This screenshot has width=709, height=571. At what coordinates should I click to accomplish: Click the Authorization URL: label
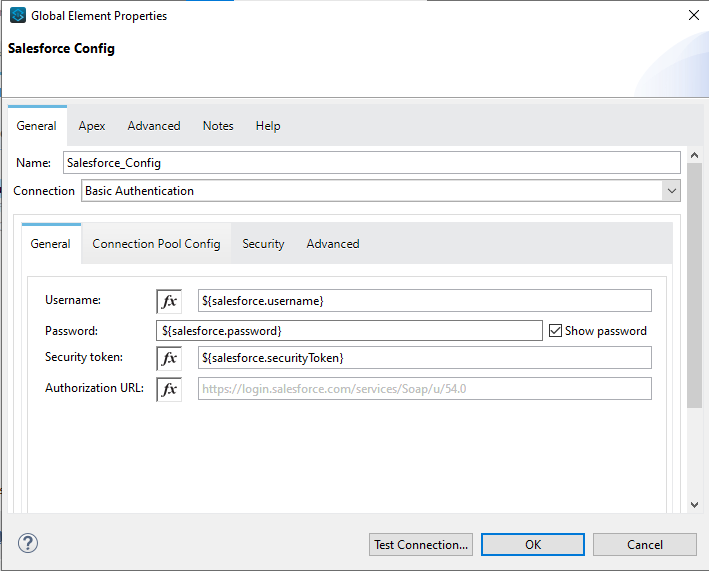point(94,387)
